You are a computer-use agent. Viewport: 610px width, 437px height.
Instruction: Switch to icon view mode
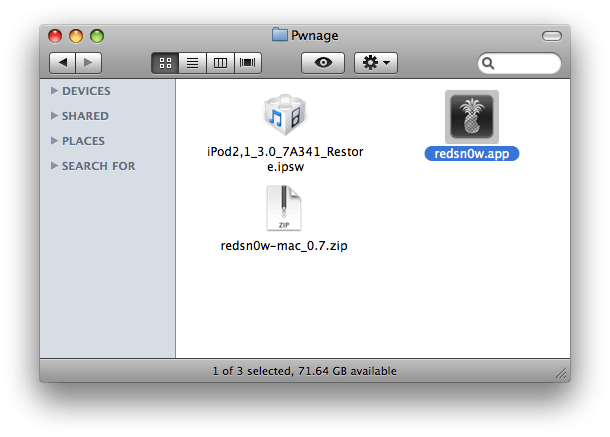click(165, 63)
